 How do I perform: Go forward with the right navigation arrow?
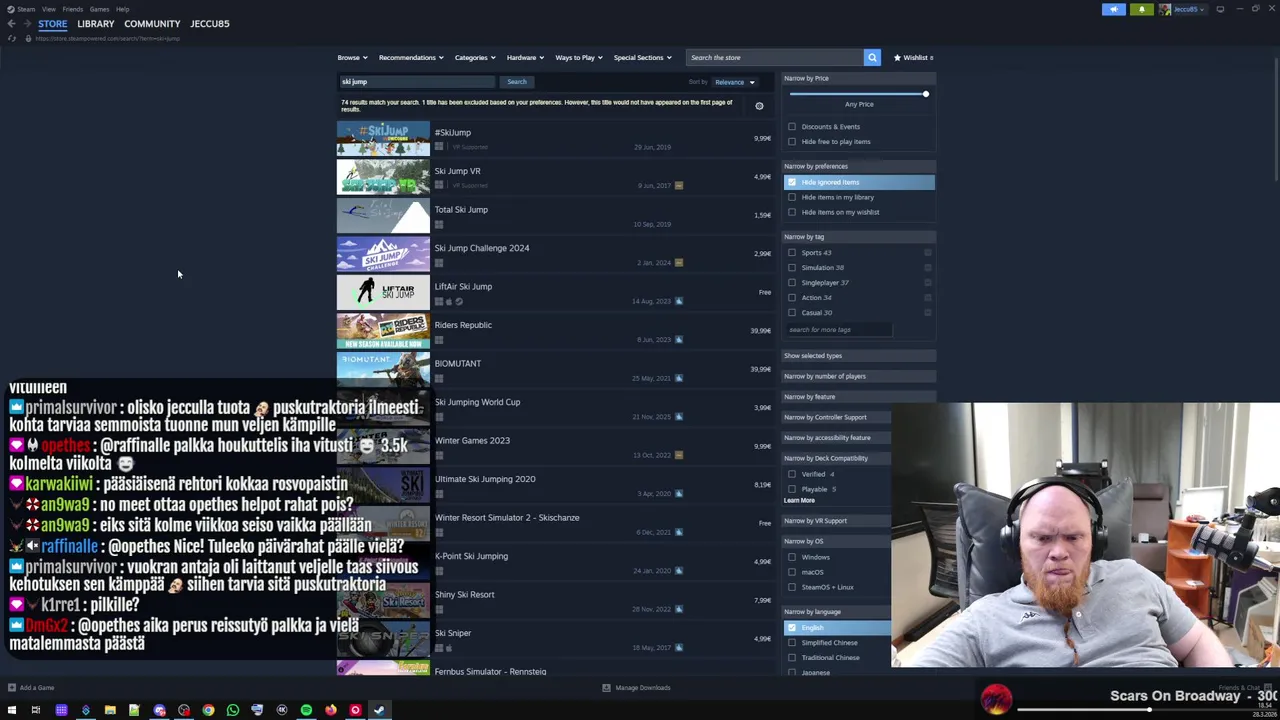click(x=27, y=23)
